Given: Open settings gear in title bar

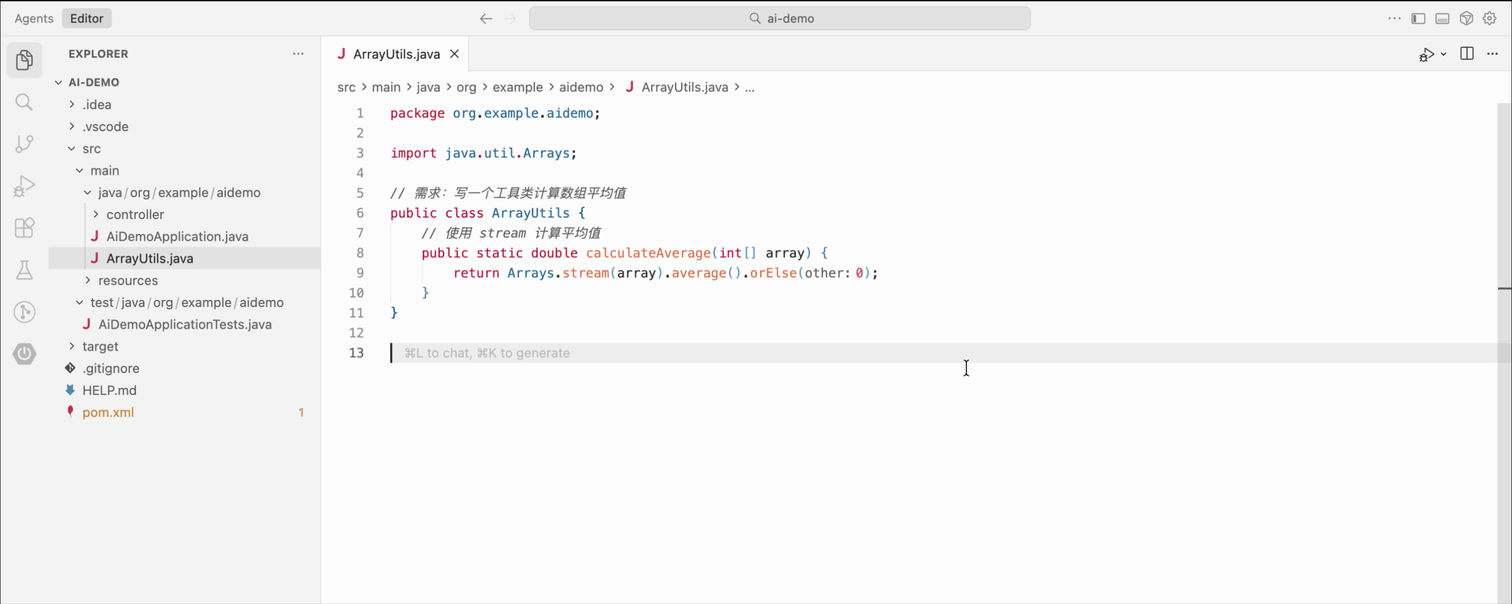Looking at the screenshot, I should pyautogui.click(x=1489, y=18).
